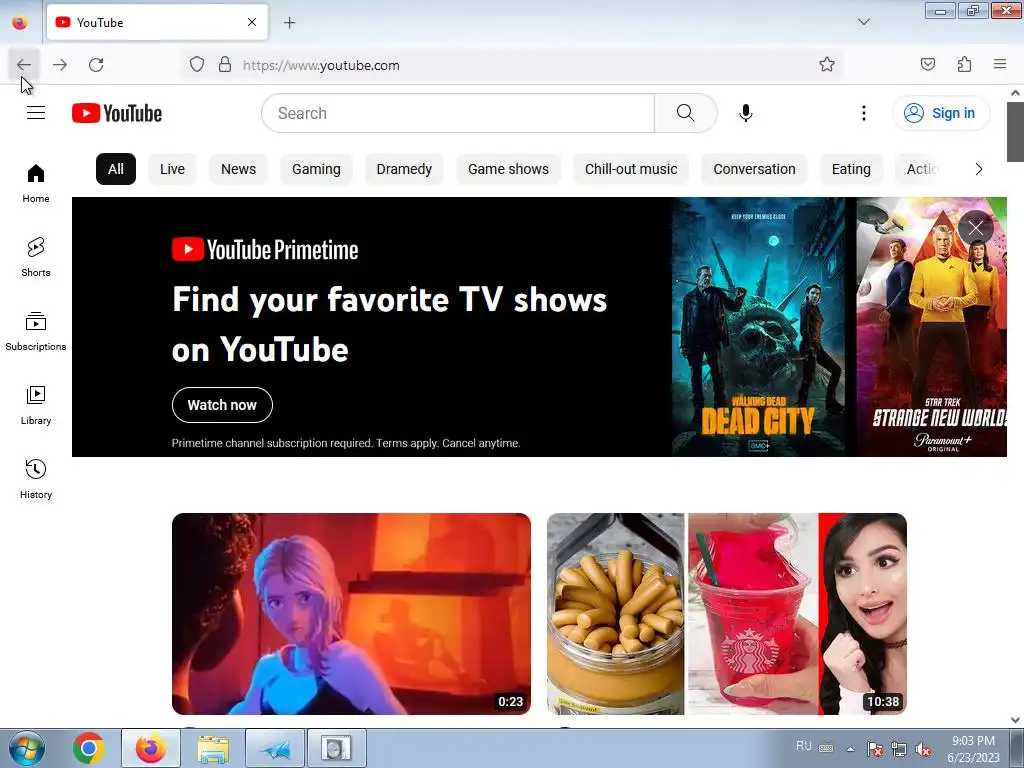Go to Home in the sidebar
The image size is (1024, 768).
[36, 184]
